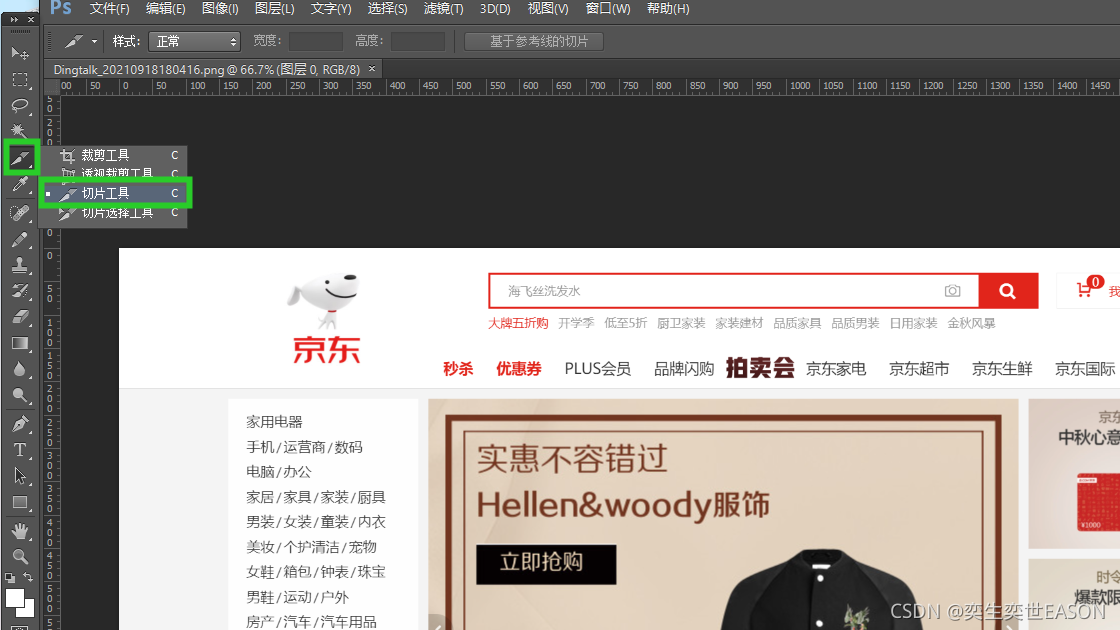Click the Slice tool in the toolbar

point(21,158)
